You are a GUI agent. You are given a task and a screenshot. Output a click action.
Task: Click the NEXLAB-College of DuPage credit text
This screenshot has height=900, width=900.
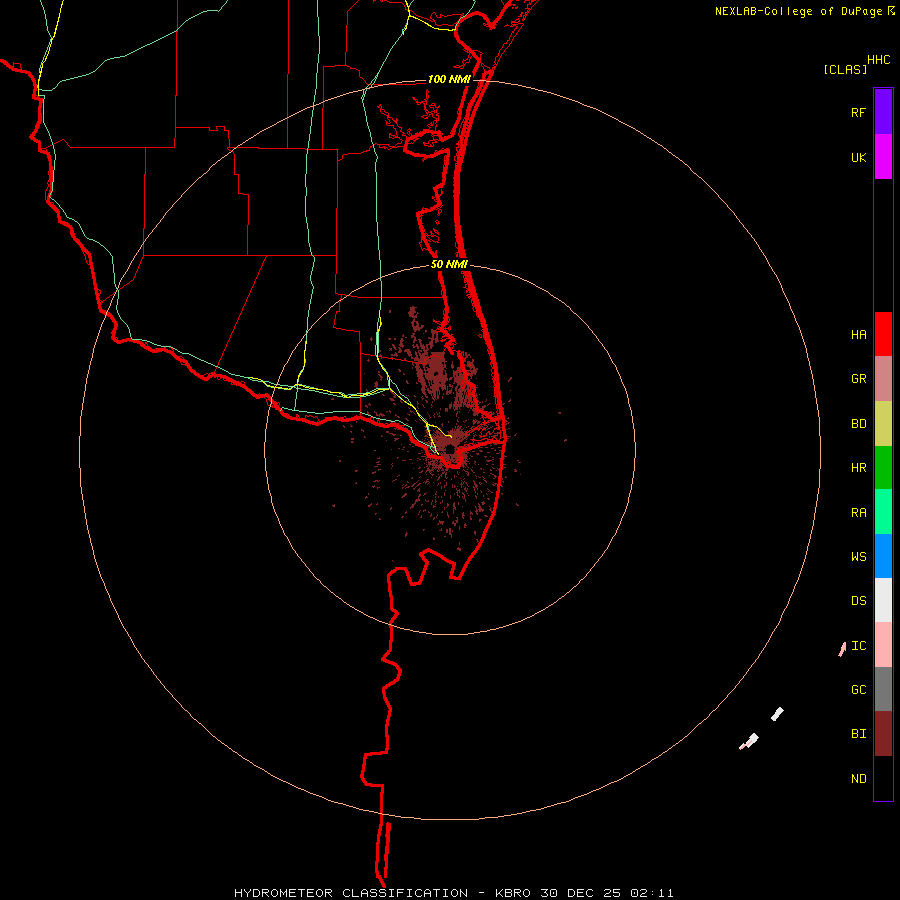[798, 11]
